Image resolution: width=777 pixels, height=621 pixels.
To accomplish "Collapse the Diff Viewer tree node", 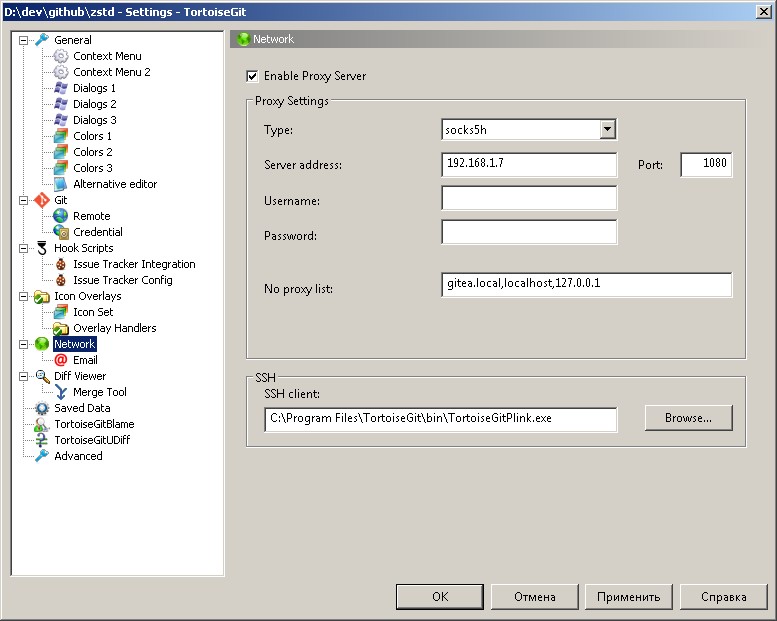I will click(x=23, y=376).
